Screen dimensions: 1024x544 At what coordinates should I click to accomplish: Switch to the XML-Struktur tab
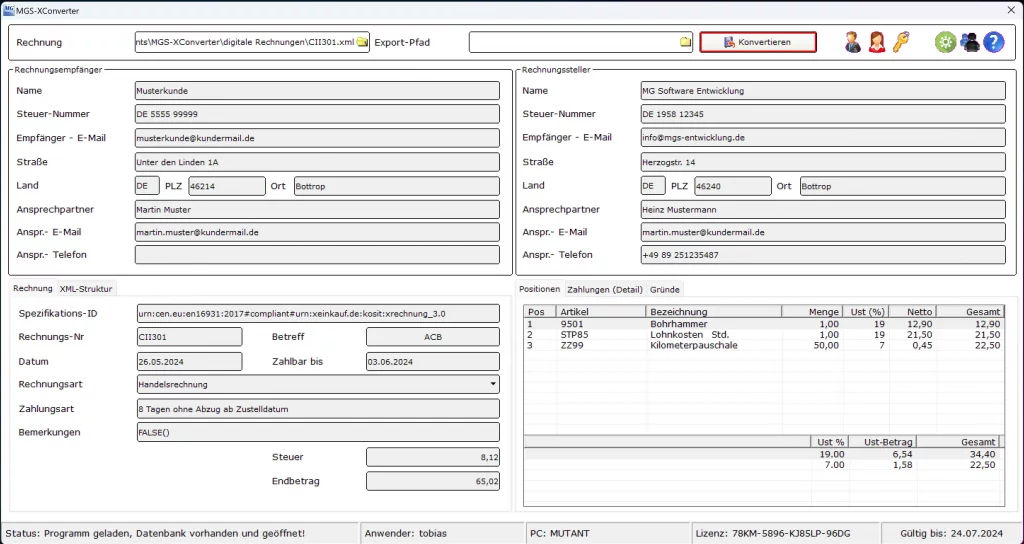86,288
